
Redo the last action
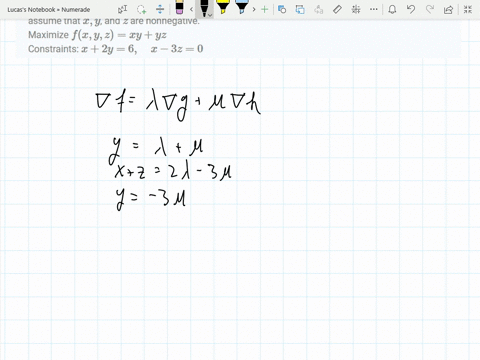tap(430, 9)
